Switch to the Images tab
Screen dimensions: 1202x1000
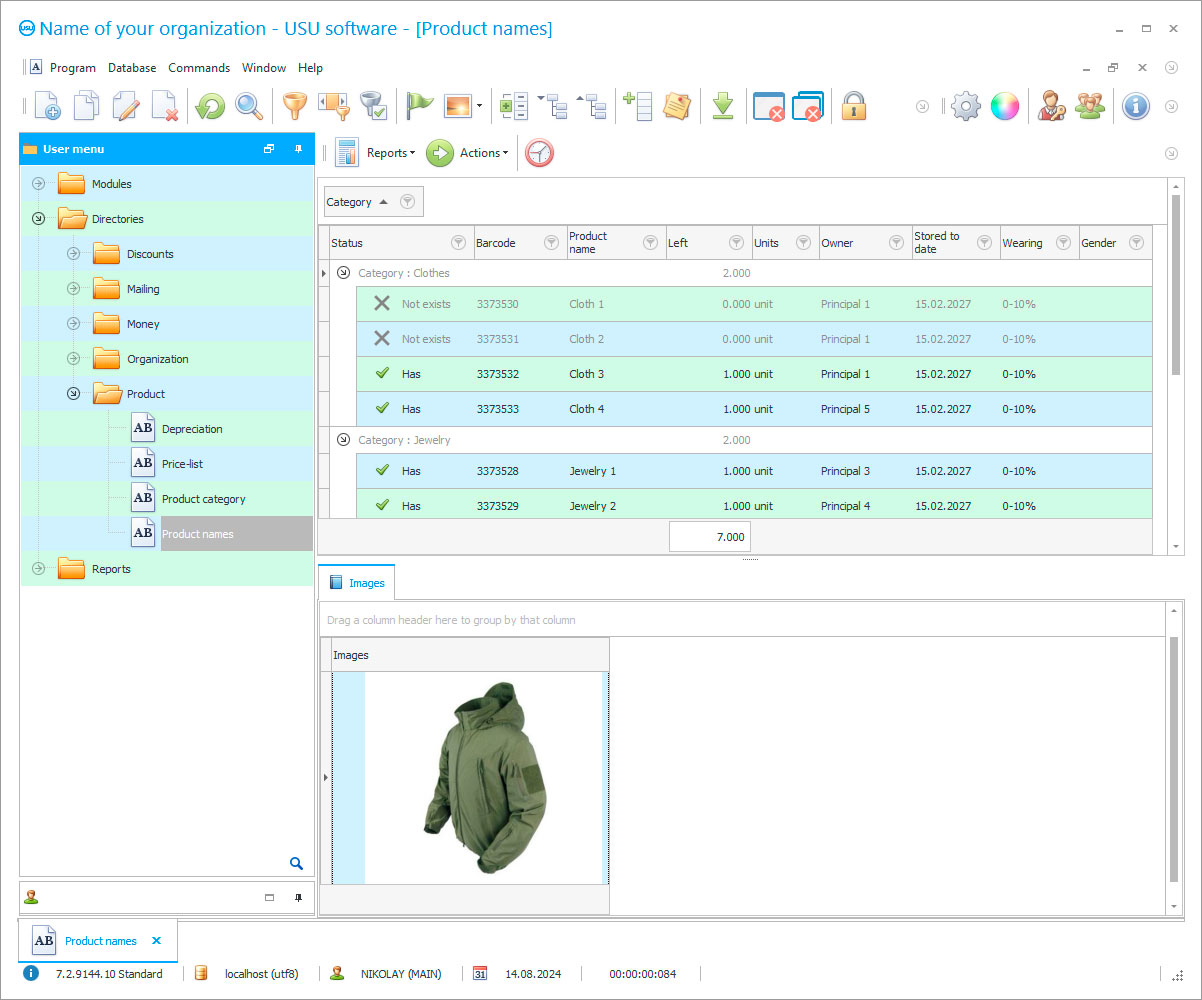click(x=356, y=582)
